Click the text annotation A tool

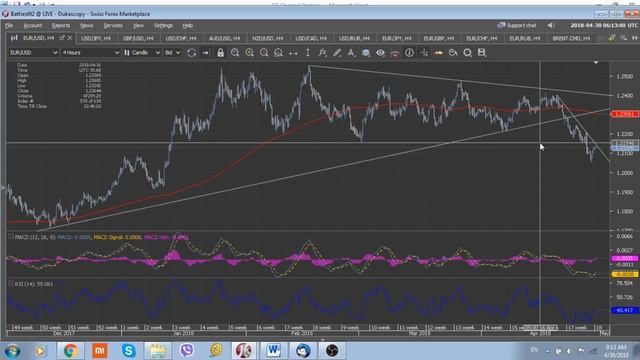pyautogui.click(x=351, y=53)
